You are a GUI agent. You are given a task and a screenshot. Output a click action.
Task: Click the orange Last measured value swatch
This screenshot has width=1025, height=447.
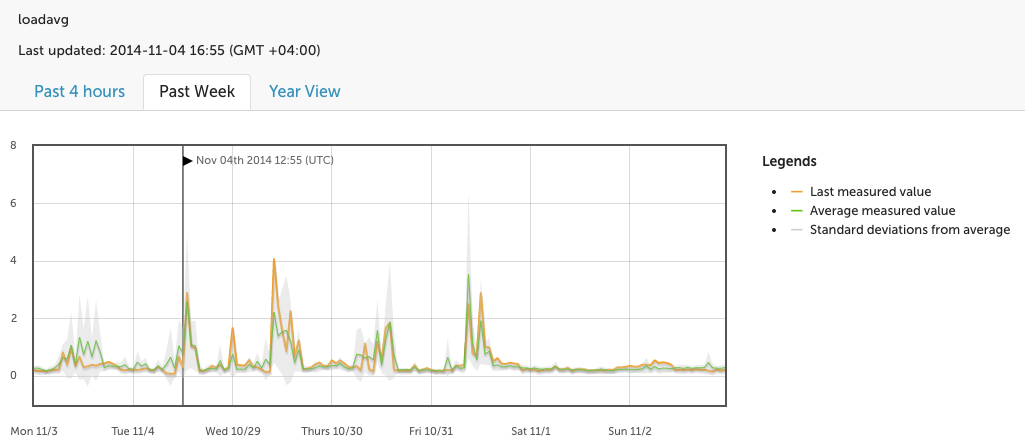click(x=796, y=192)
